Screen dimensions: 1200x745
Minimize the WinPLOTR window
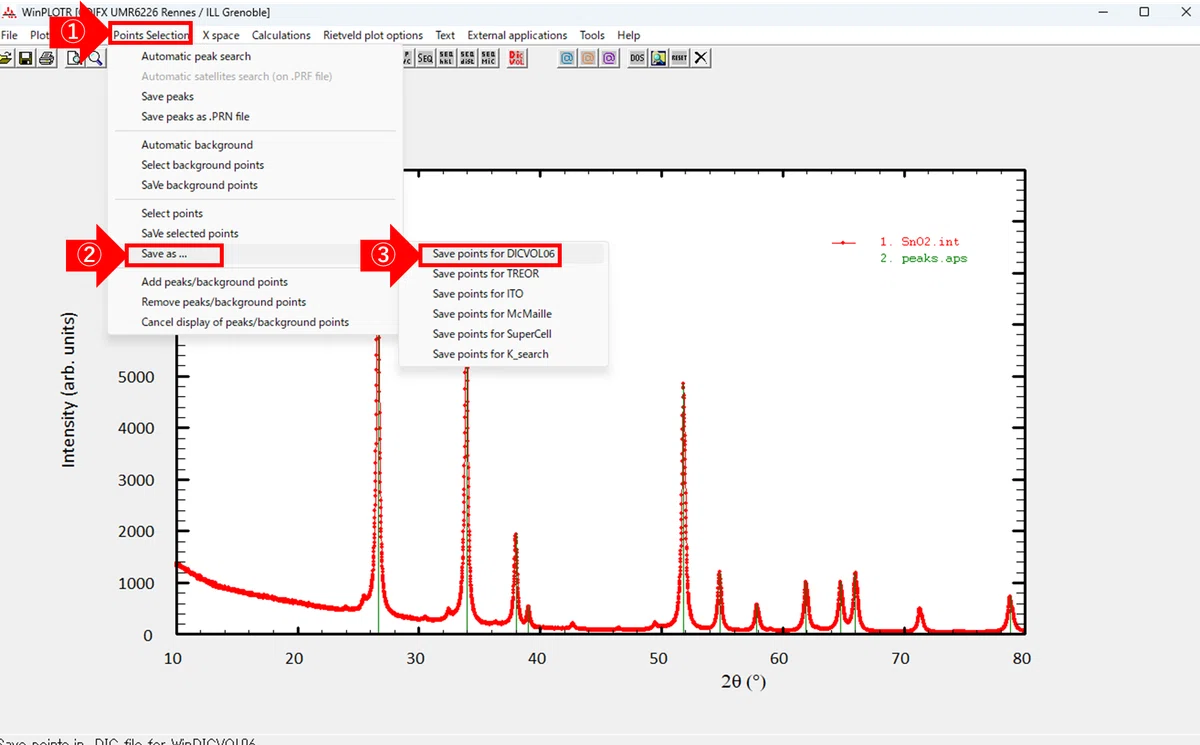(1104, 12)
